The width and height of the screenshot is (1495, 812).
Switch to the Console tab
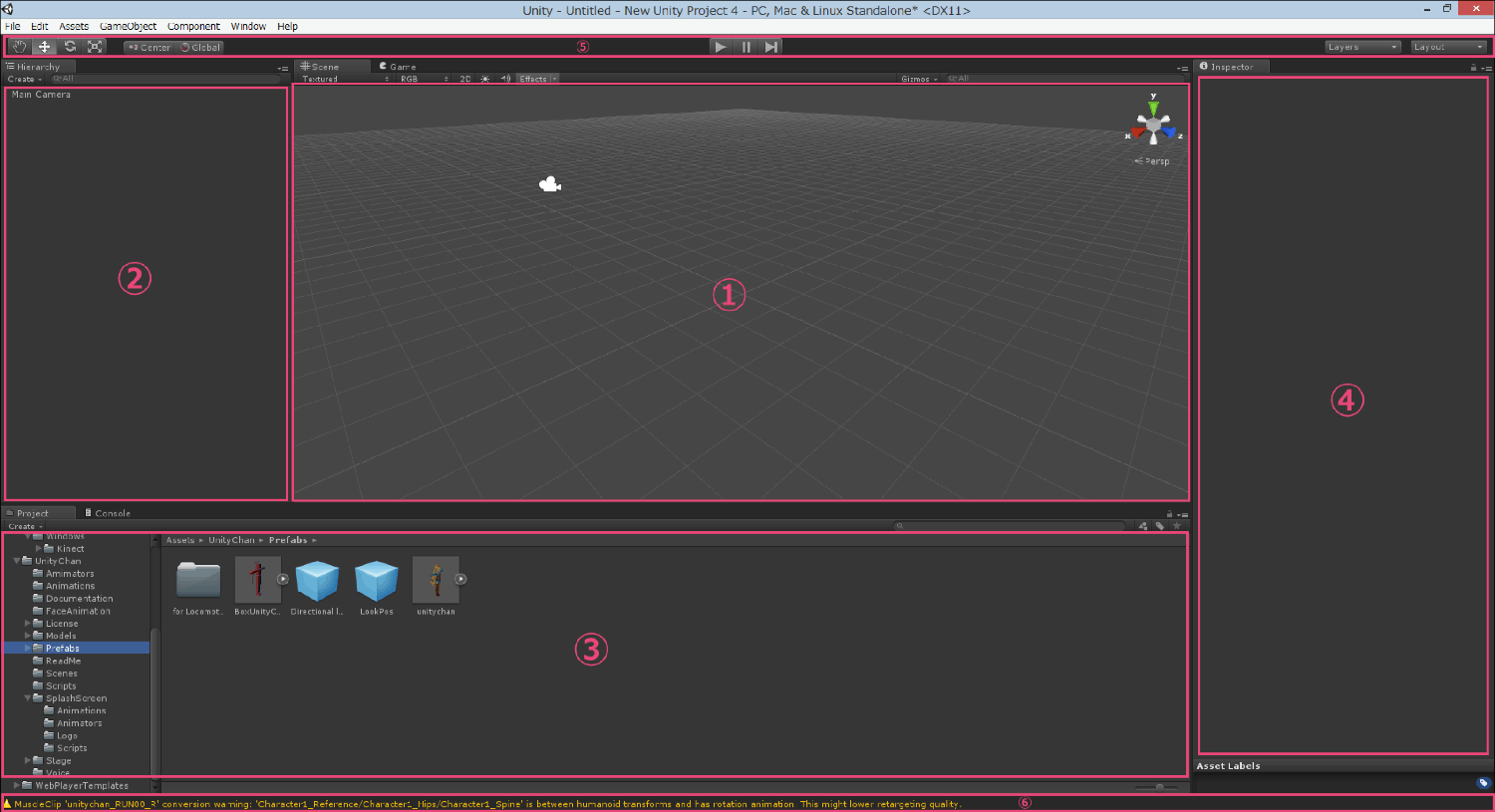108,513
